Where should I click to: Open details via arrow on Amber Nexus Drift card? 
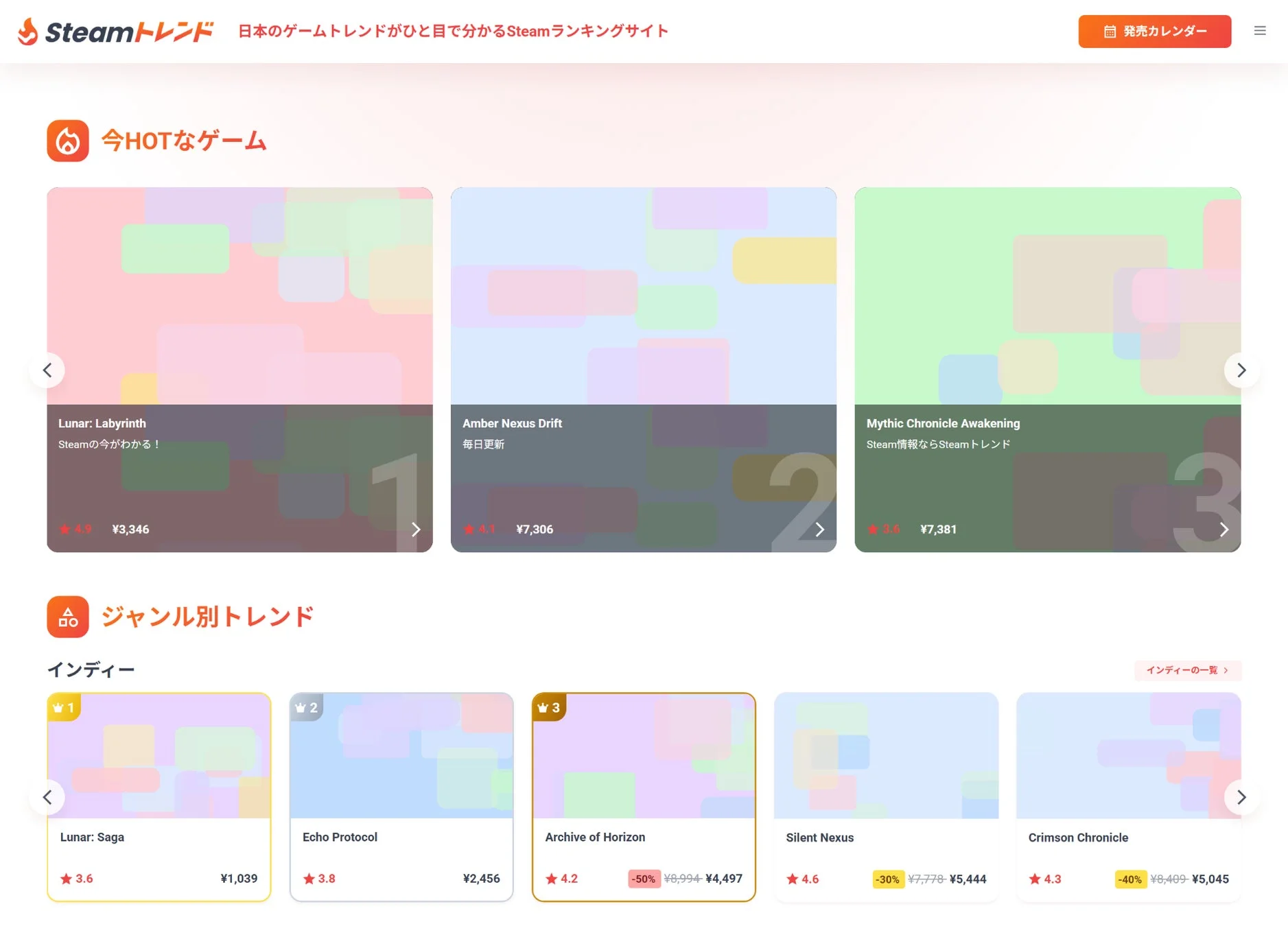point(820,529)
